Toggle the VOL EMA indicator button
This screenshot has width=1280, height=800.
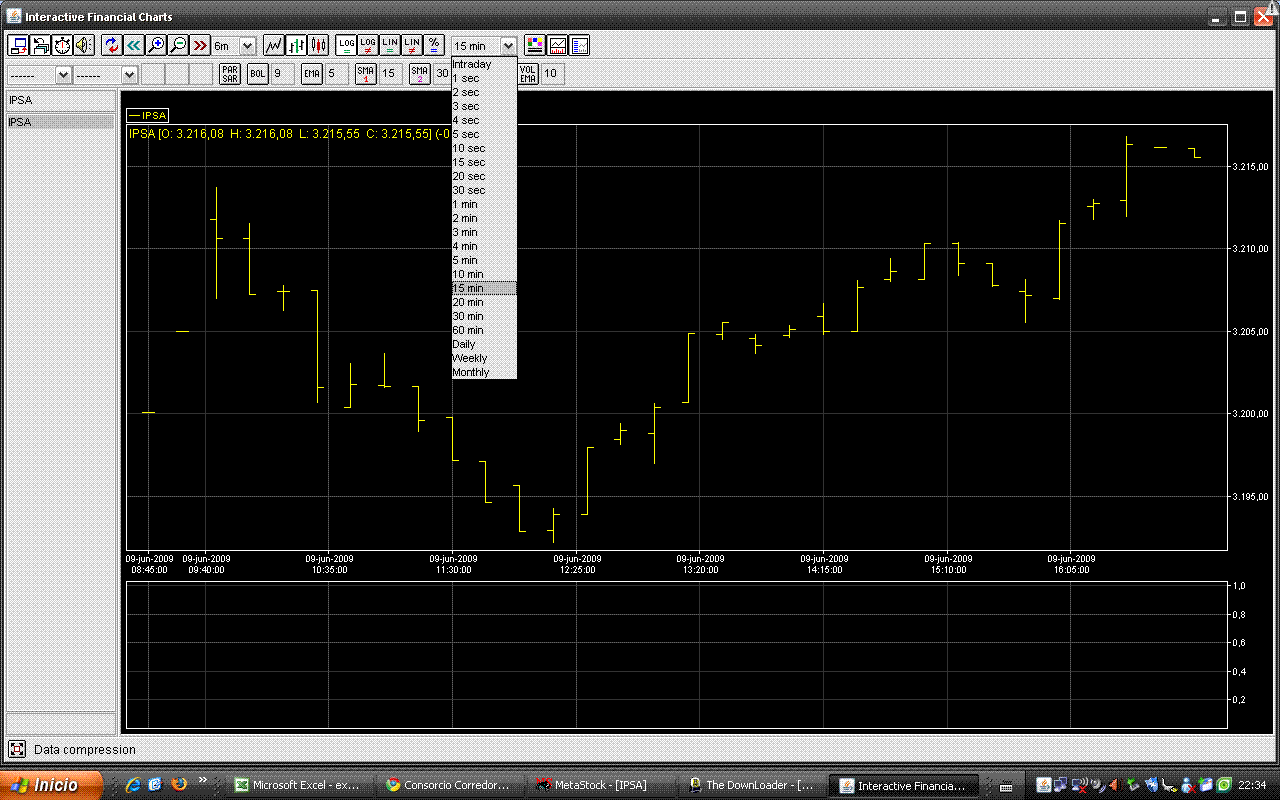(528, 73)
